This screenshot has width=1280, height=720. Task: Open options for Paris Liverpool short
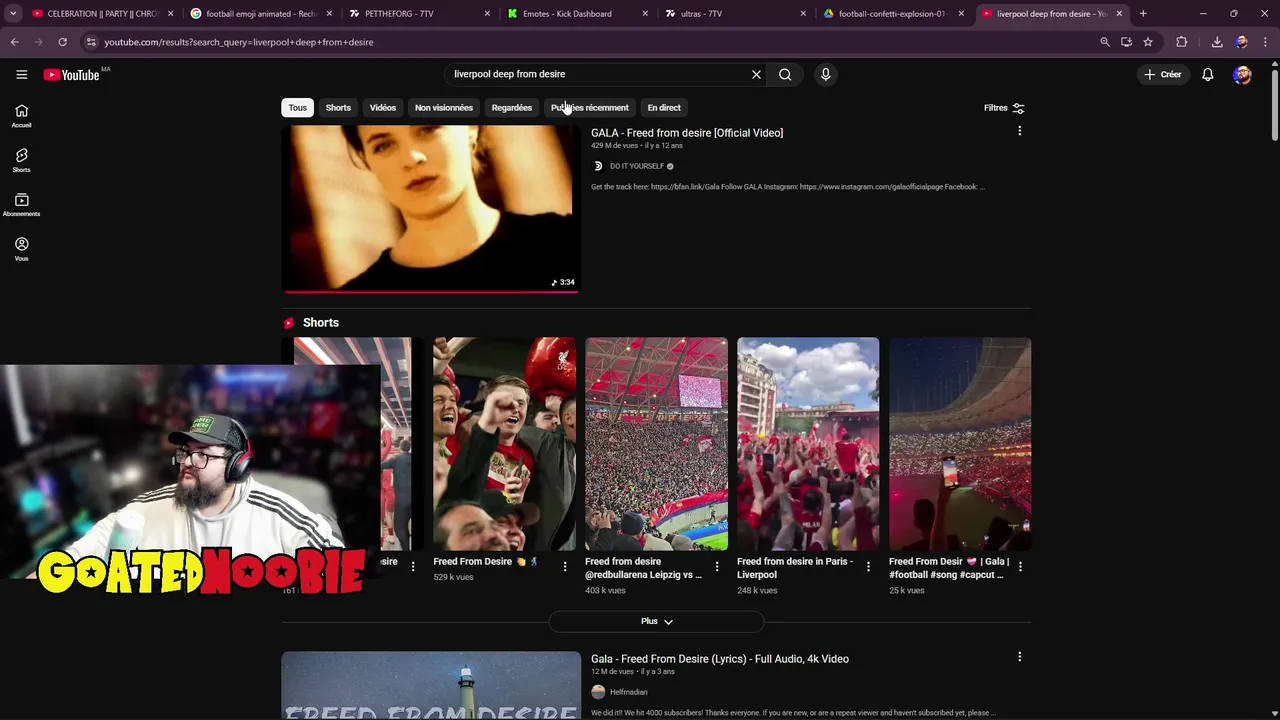(868, 566)
